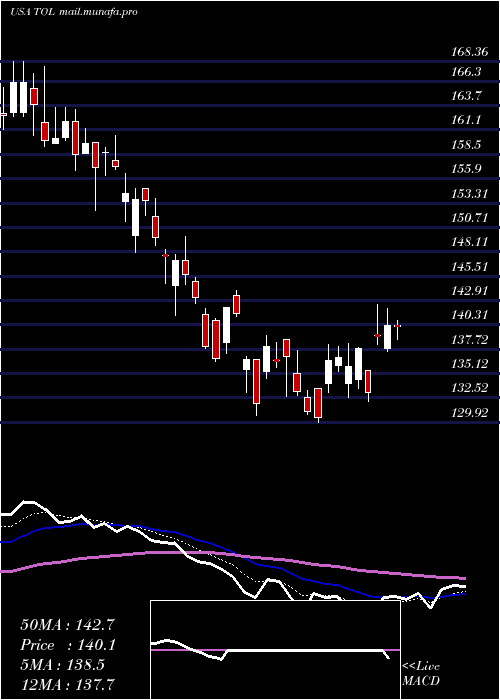Click the 137.72 price level label
Image resolution: width=500 pixels, height=700 pixels.
(x=470, y=340)
